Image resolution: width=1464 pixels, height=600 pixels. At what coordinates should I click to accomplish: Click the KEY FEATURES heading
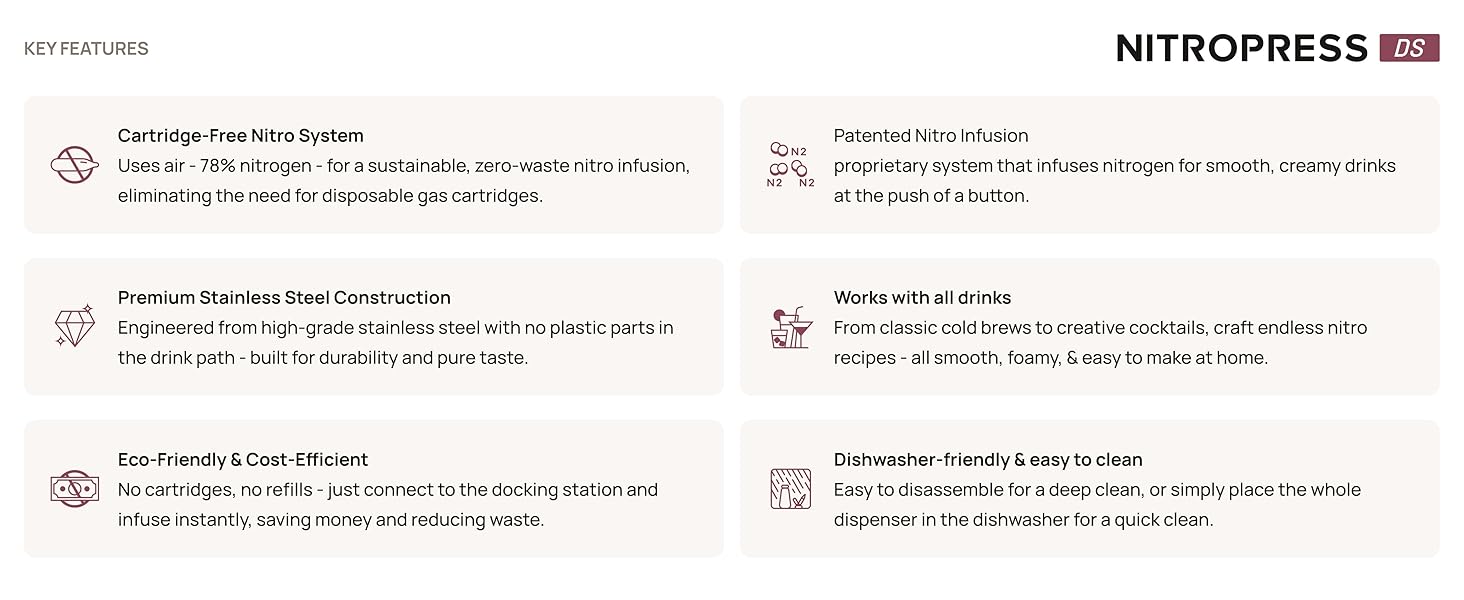(86, 48)
